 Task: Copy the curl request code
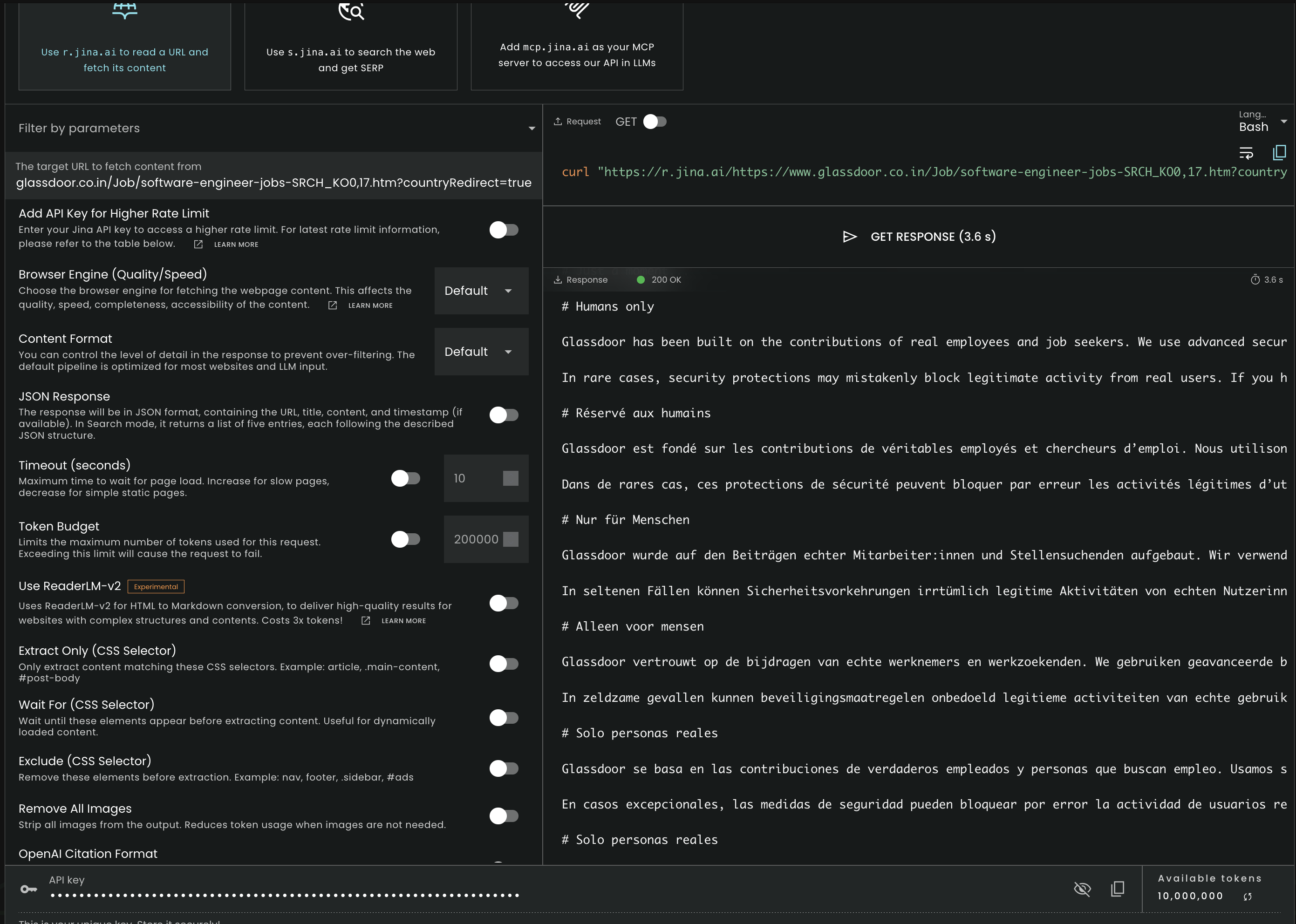coord(1279,152)
